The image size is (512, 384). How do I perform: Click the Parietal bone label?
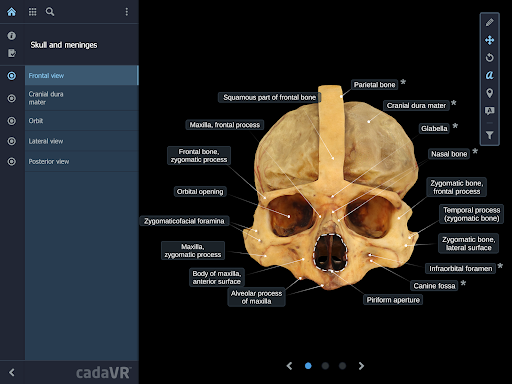pos(374,85)
